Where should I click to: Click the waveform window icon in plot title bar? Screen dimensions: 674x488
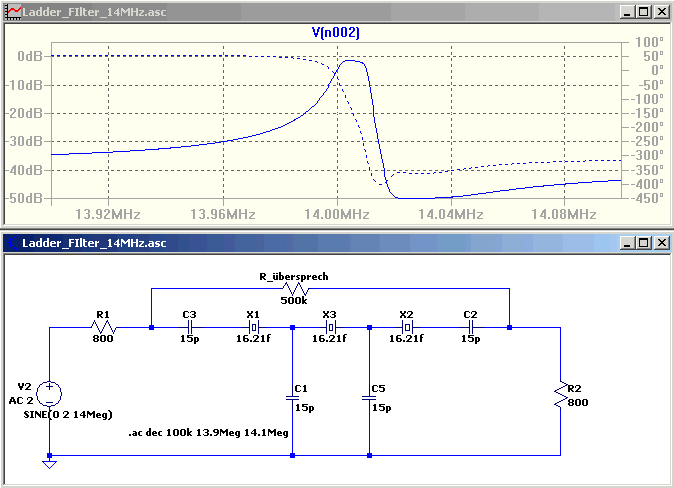tap(13, 12)
